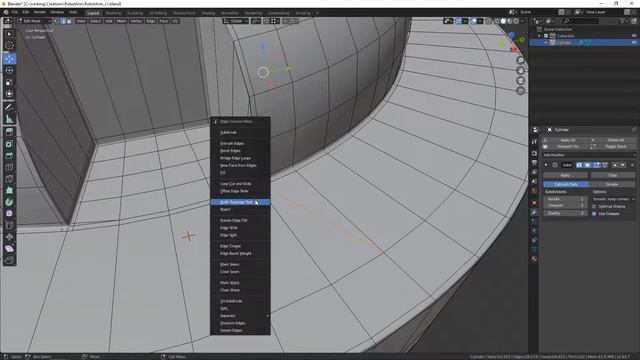Select the Cursor tool in left toolbar
640x360 pixels.
pyautogui.click(x=9, y=46)
